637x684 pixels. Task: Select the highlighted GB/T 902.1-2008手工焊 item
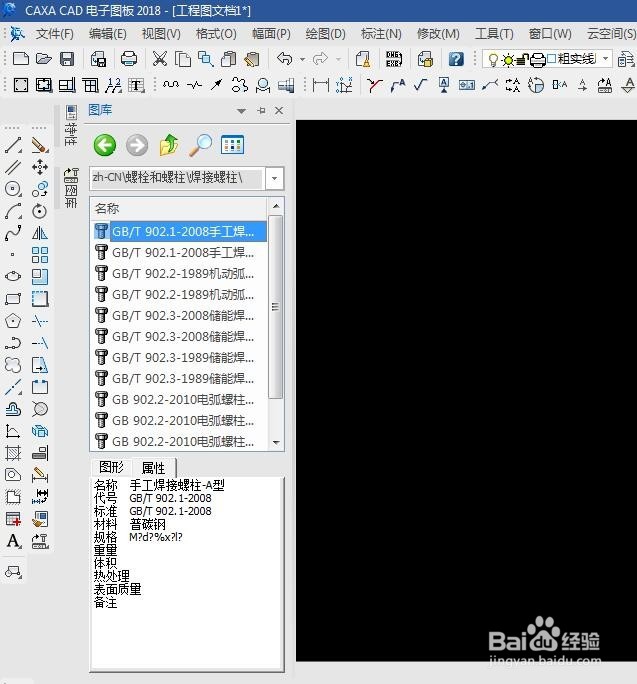[x=179, y=231]
